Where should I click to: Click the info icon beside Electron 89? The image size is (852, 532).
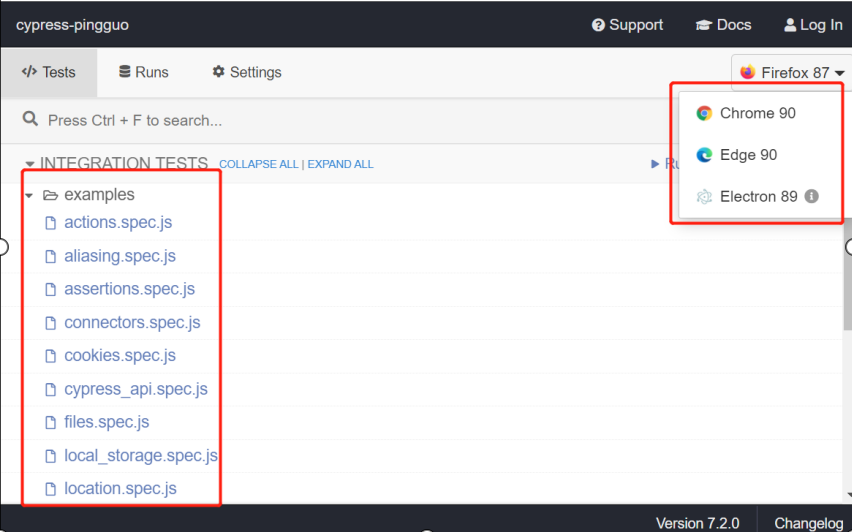click(812, 196)
